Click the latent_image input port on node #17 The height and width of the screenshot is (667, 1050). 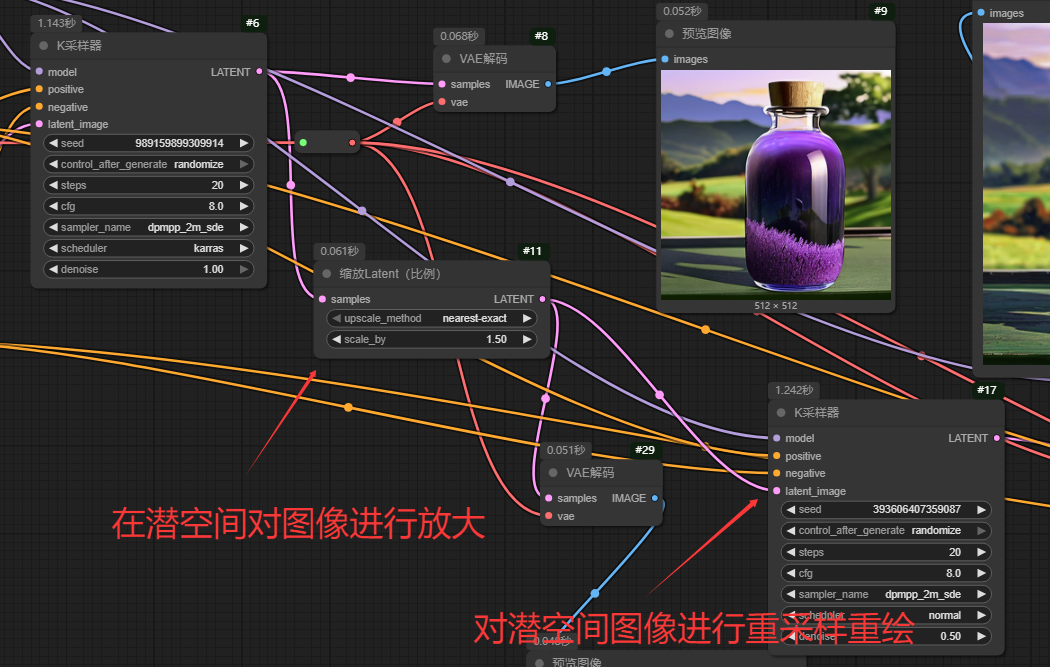(776, 491)
